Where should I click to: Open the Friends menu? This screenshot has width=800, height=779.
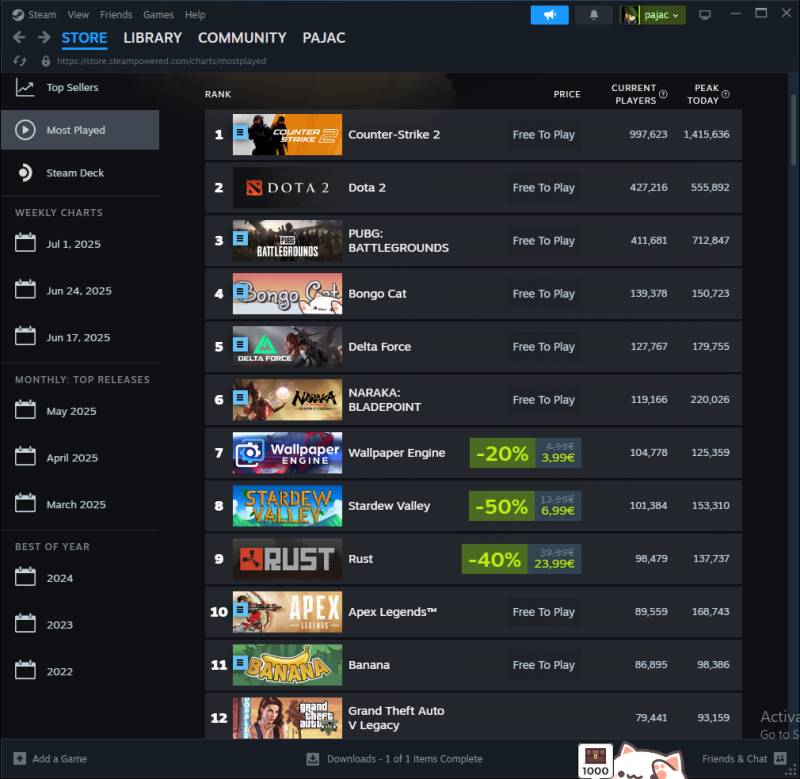[116, 15]
